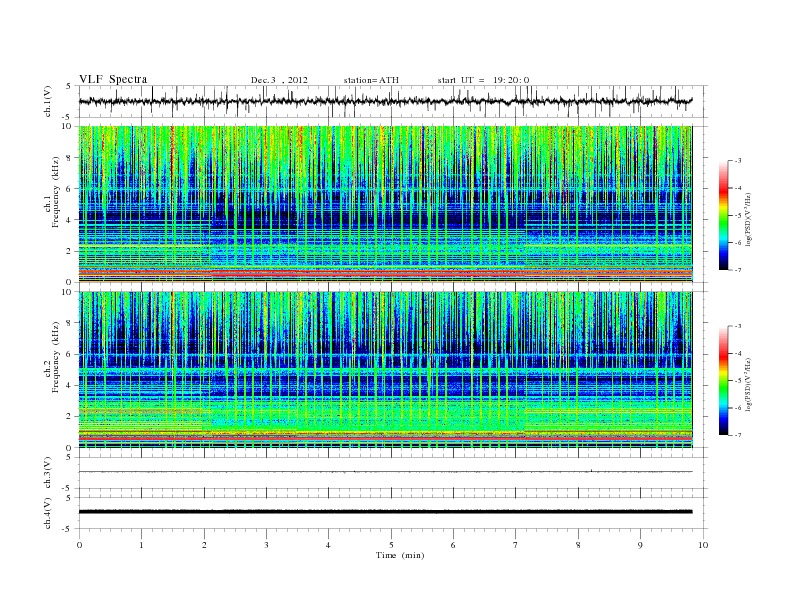
Task: Click the time axis tick label '10'
Action: pos(703,545)
